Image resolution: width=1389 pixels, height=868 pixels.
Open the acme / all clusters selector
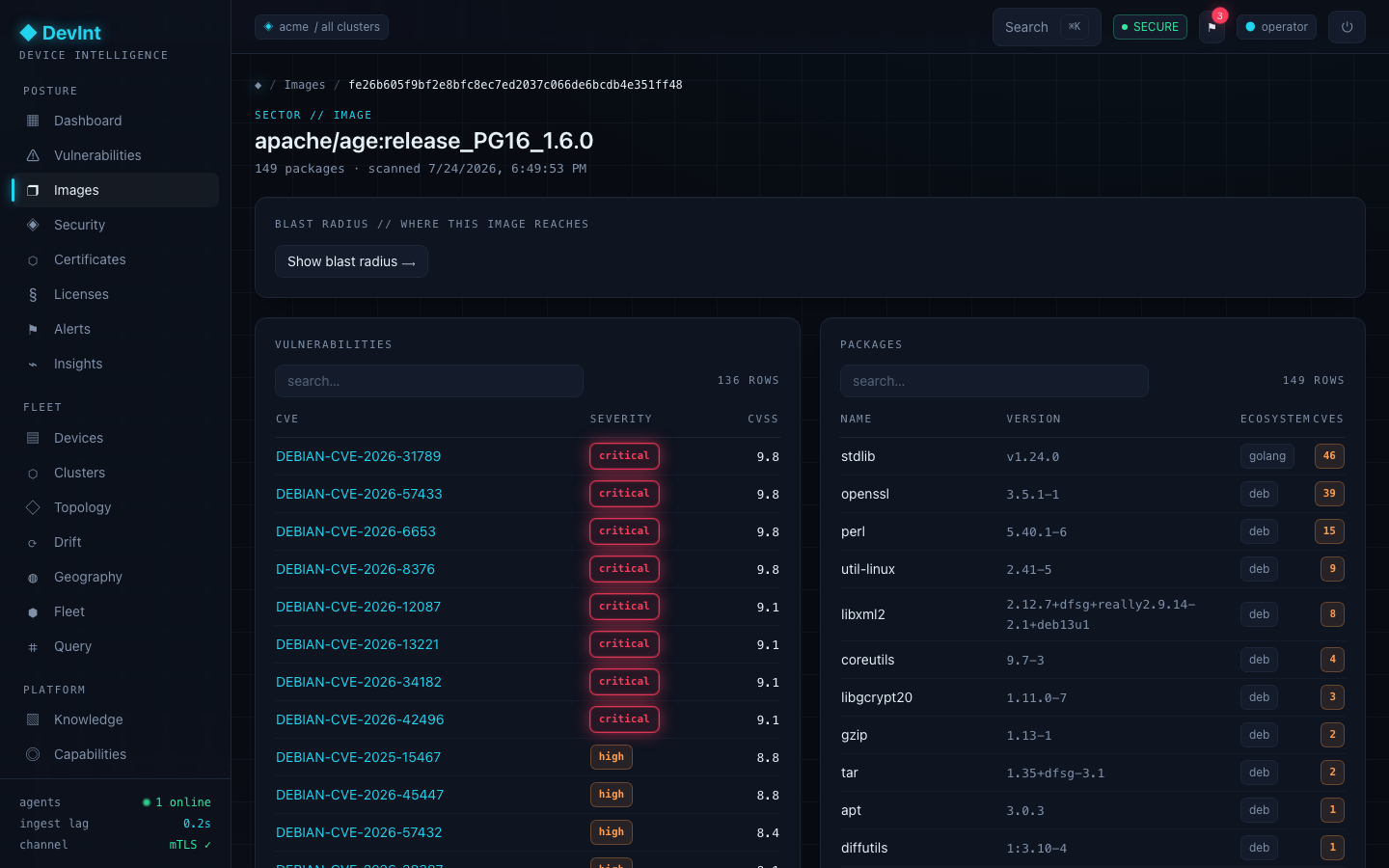(x=321, y=27)
